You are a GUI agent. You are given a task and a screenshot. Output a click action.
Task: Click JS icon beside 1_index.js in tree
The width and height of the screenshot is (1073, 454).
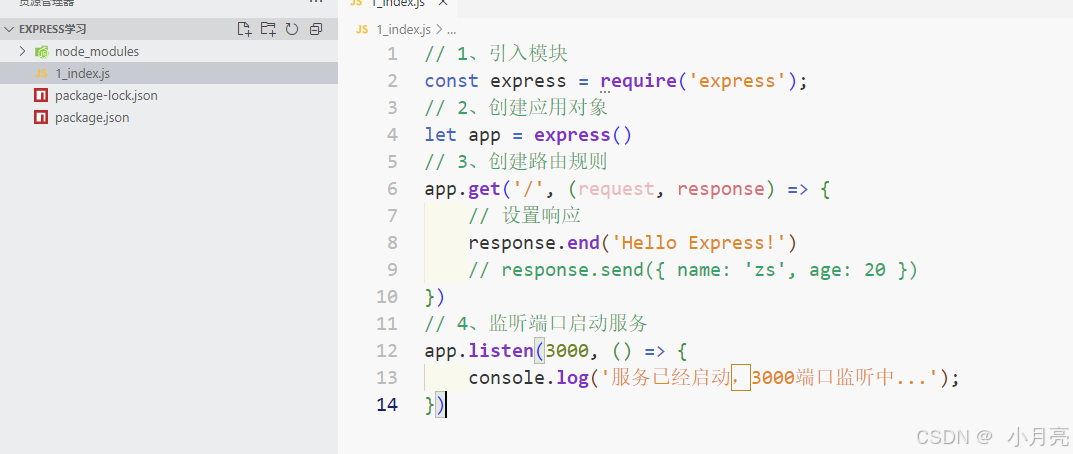41,73
